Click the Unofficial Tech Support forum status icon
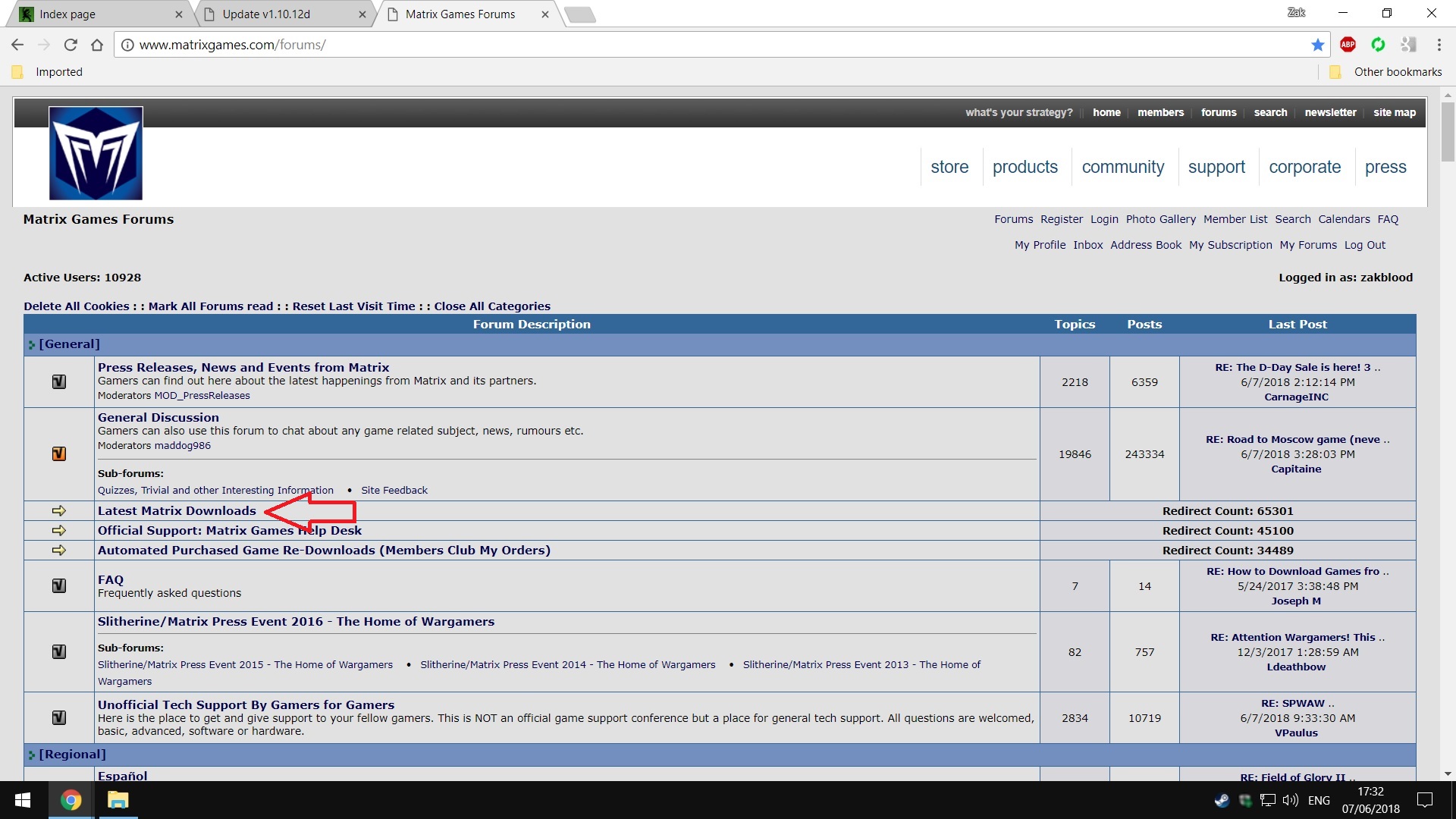The image size is (1456, 819). [x=59, y=718]
